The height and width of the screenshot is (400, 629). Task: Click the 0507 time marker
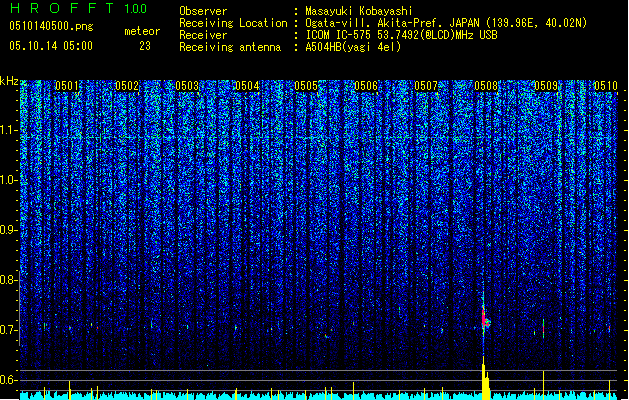point(426,86)
